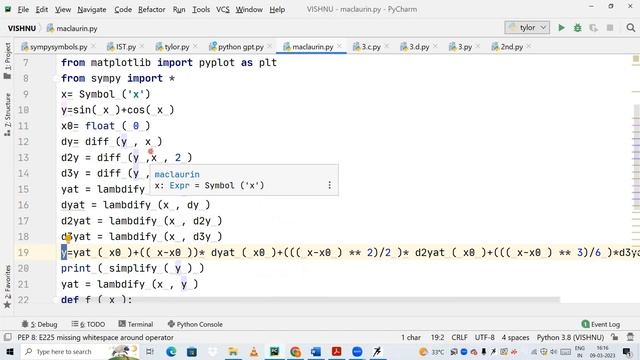Open the Tools menu
Screen dimensions: 640x360
coord(201,9)
